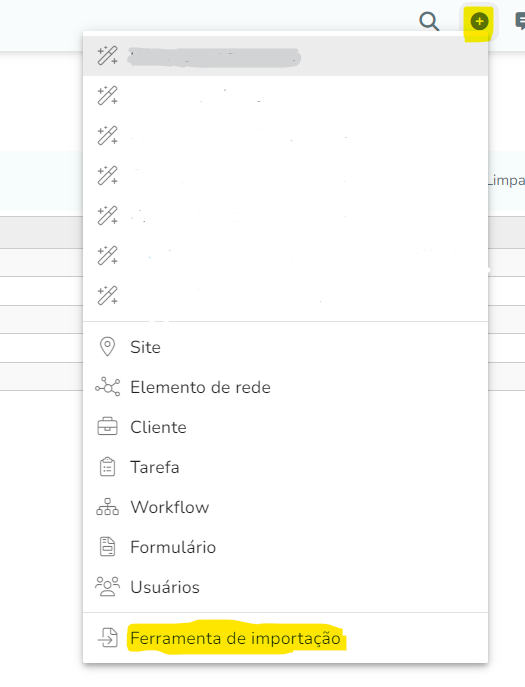
Task: Open the chat bubble icon beside plus
Action: pos(520,21)
